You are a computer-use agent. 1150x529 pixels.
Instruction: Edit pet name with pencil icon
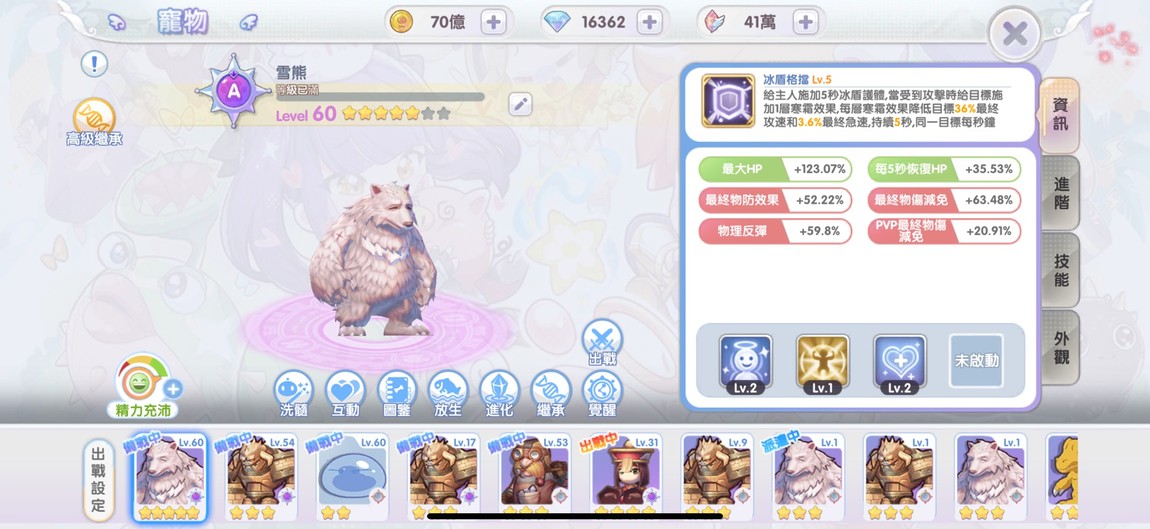click(521, 104)
